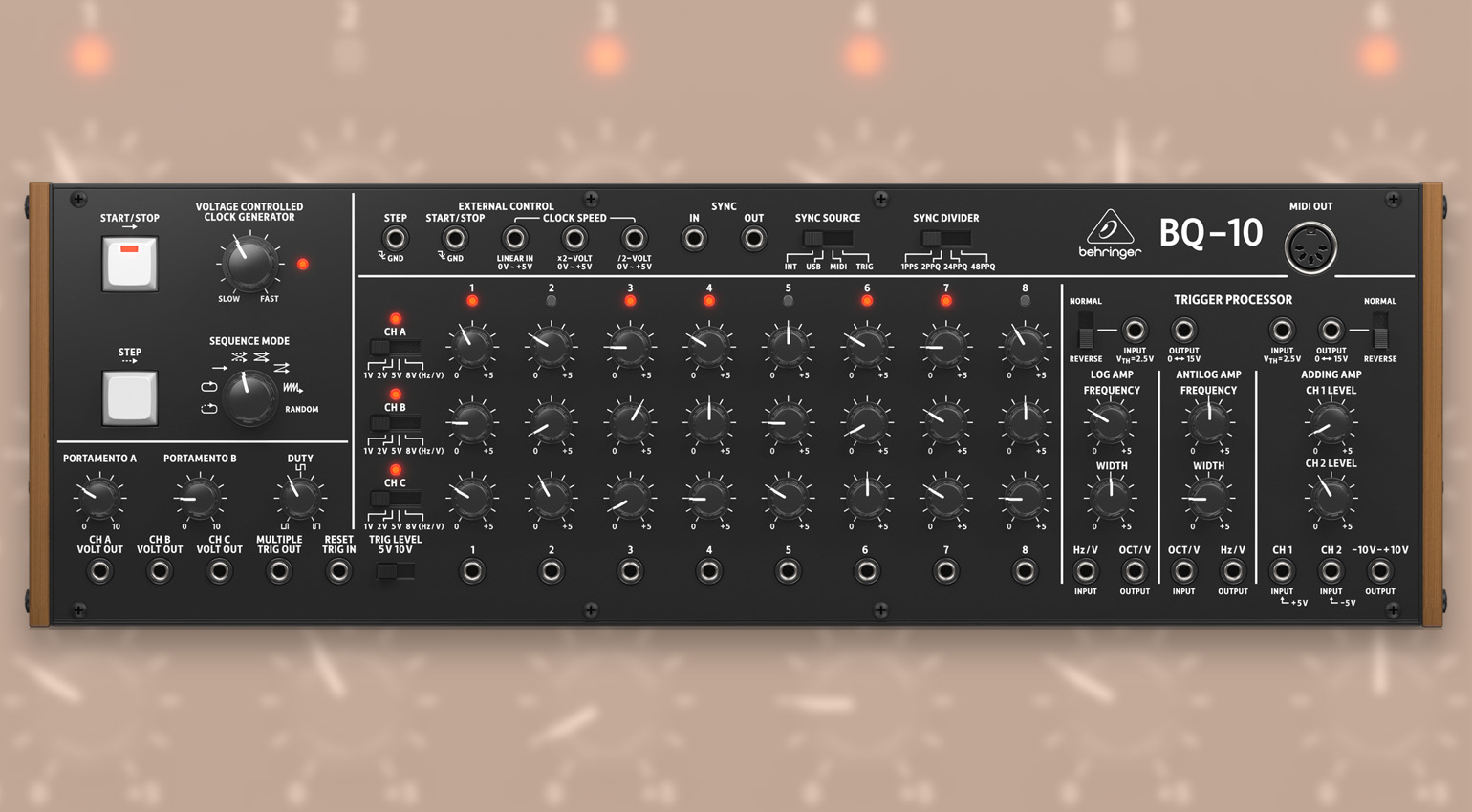Click the SYNC OUT jack

pos(753,239)
